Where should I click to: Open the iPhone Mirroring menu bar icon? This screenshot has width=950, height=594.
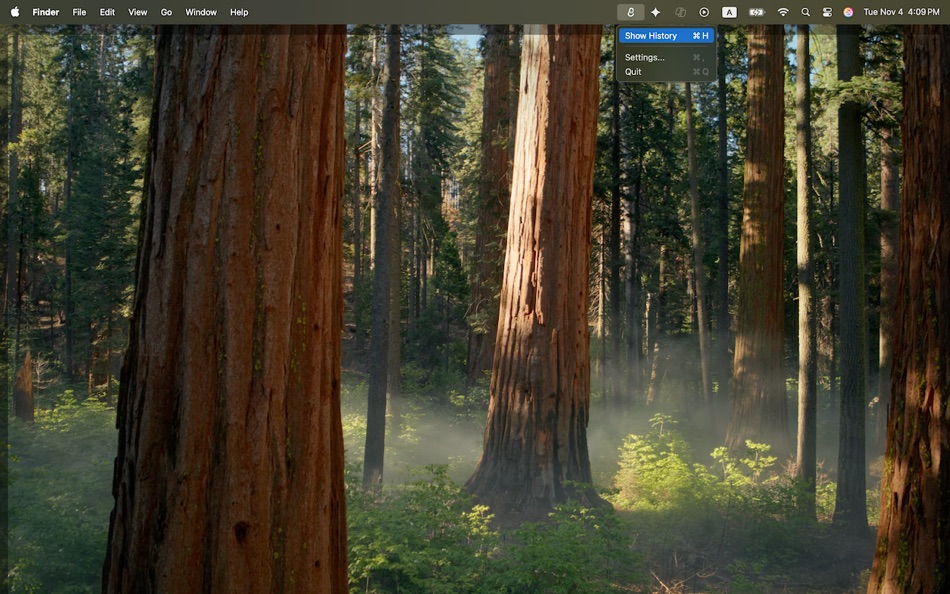[x=680, y=11]
